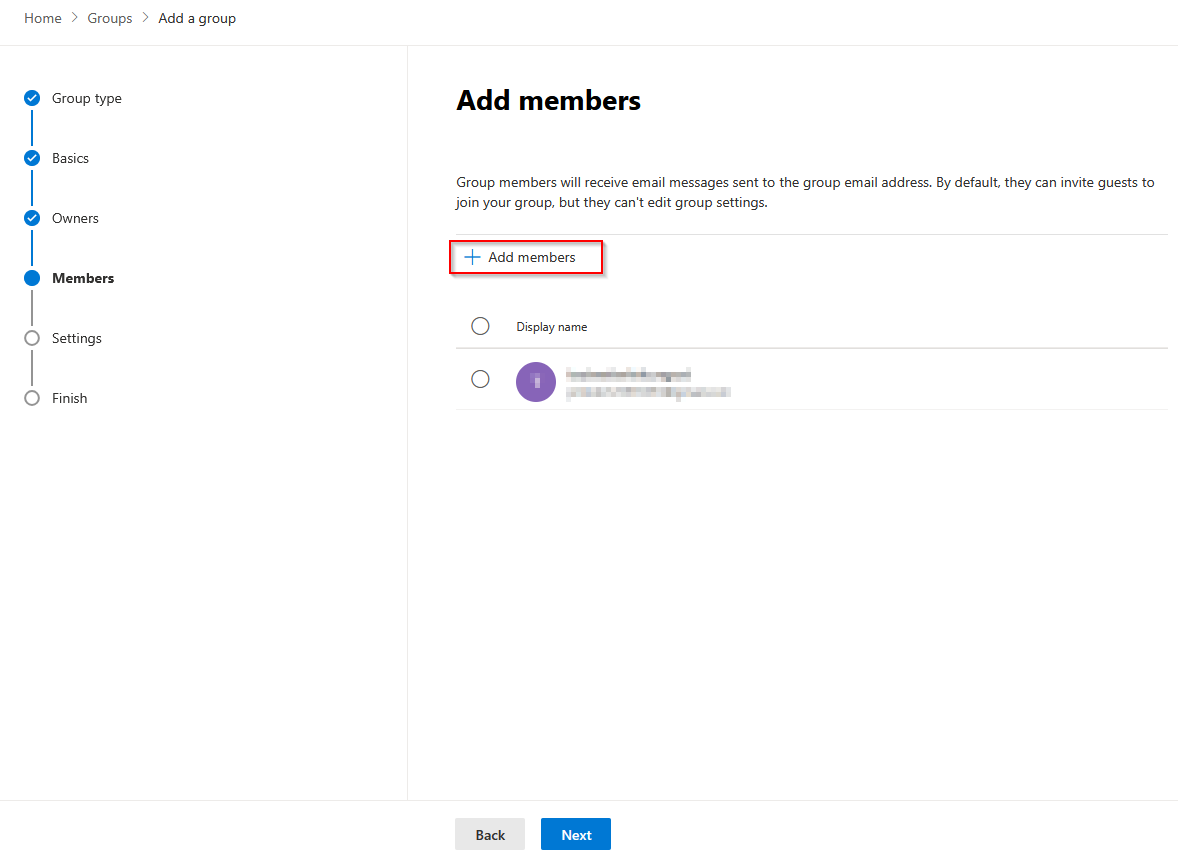Click the Finish step empty circle

pyautogui.click(x=32, y=398)
